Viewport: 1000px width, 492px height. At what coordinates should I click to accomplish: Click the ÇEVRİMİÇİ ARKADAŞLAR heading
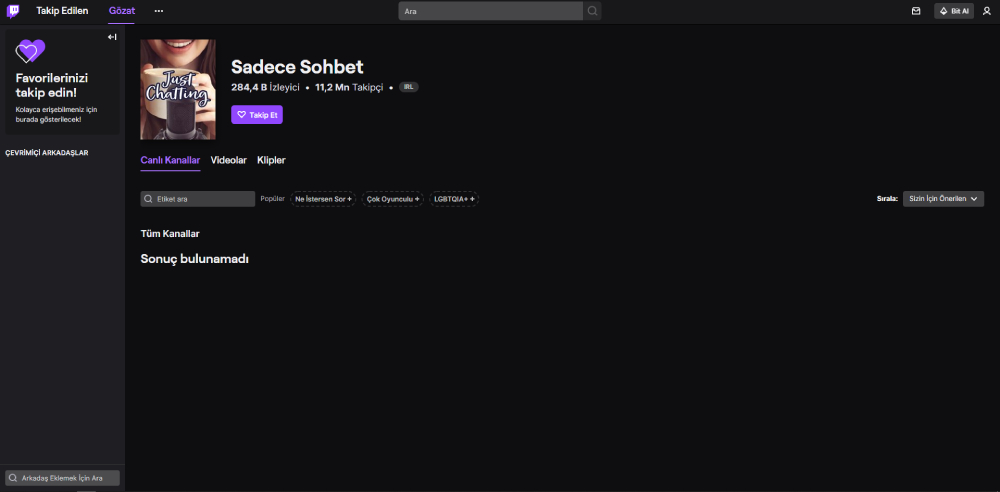pos(47,153)
